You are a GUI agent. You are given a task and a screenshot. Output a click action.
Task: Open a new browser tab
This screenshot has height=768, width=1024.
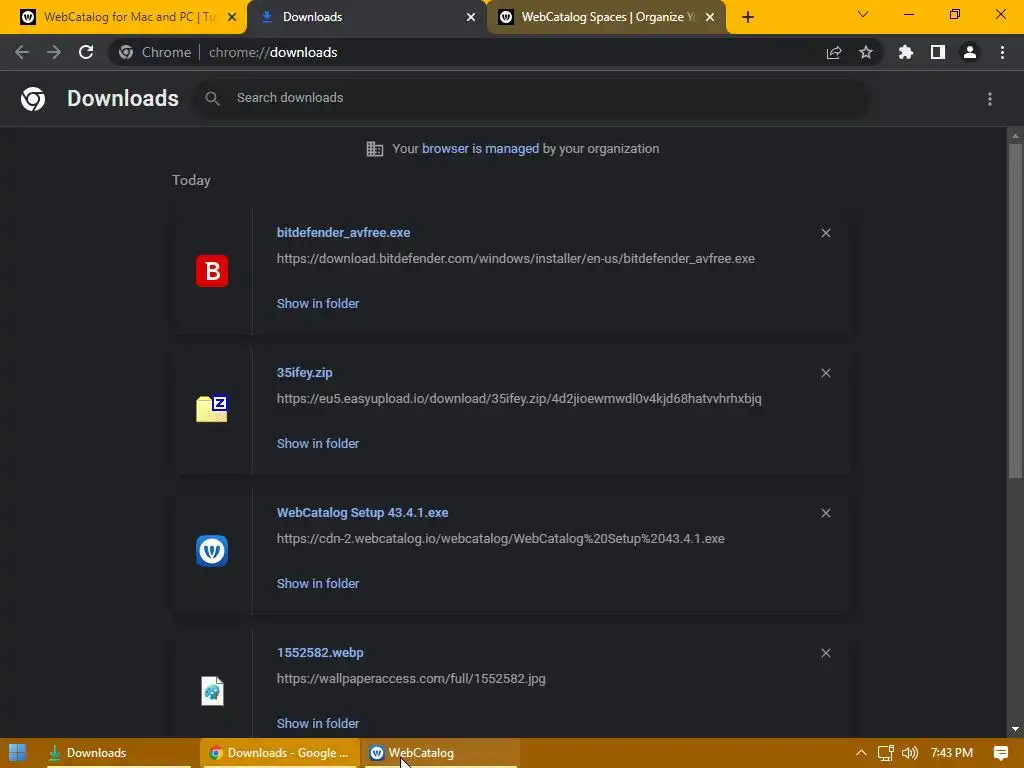click(x=748, y=17)
